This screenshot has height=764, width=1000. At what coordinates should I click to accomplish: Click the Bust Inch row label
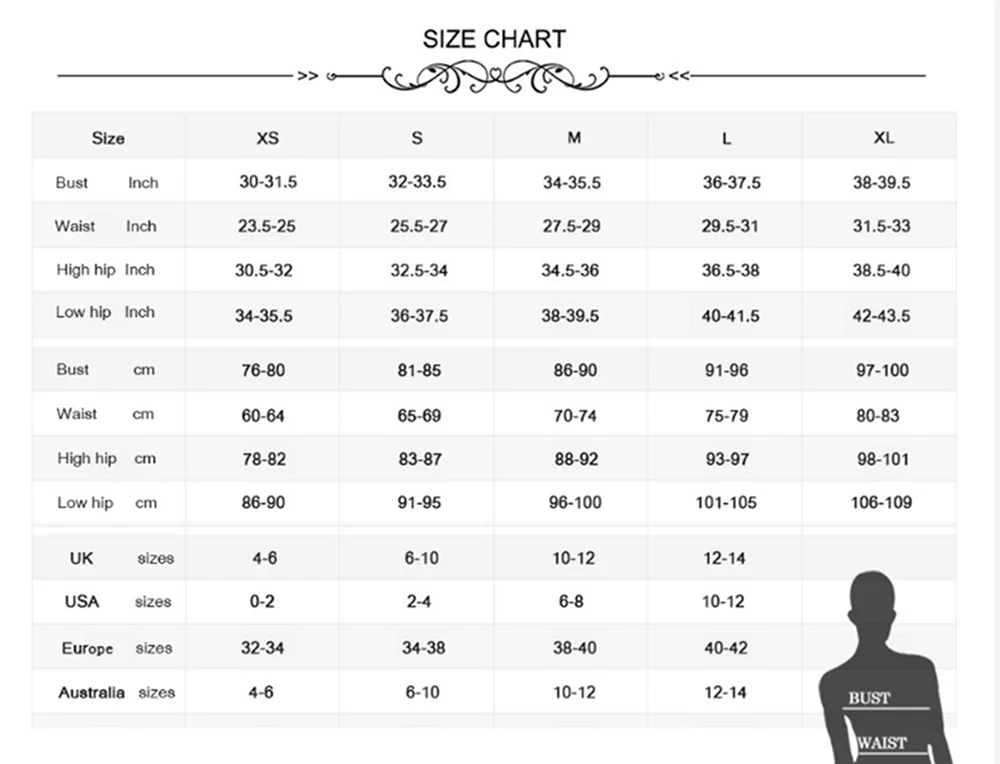coord(107,183)
